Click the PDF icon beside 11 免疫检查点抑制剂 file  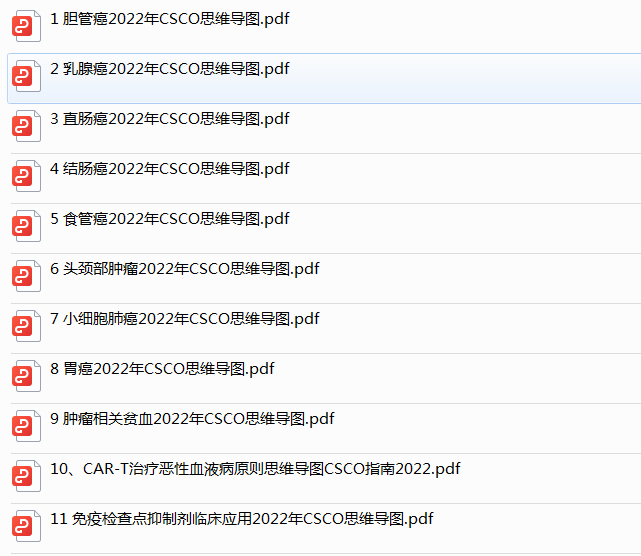tap(27, 526)
